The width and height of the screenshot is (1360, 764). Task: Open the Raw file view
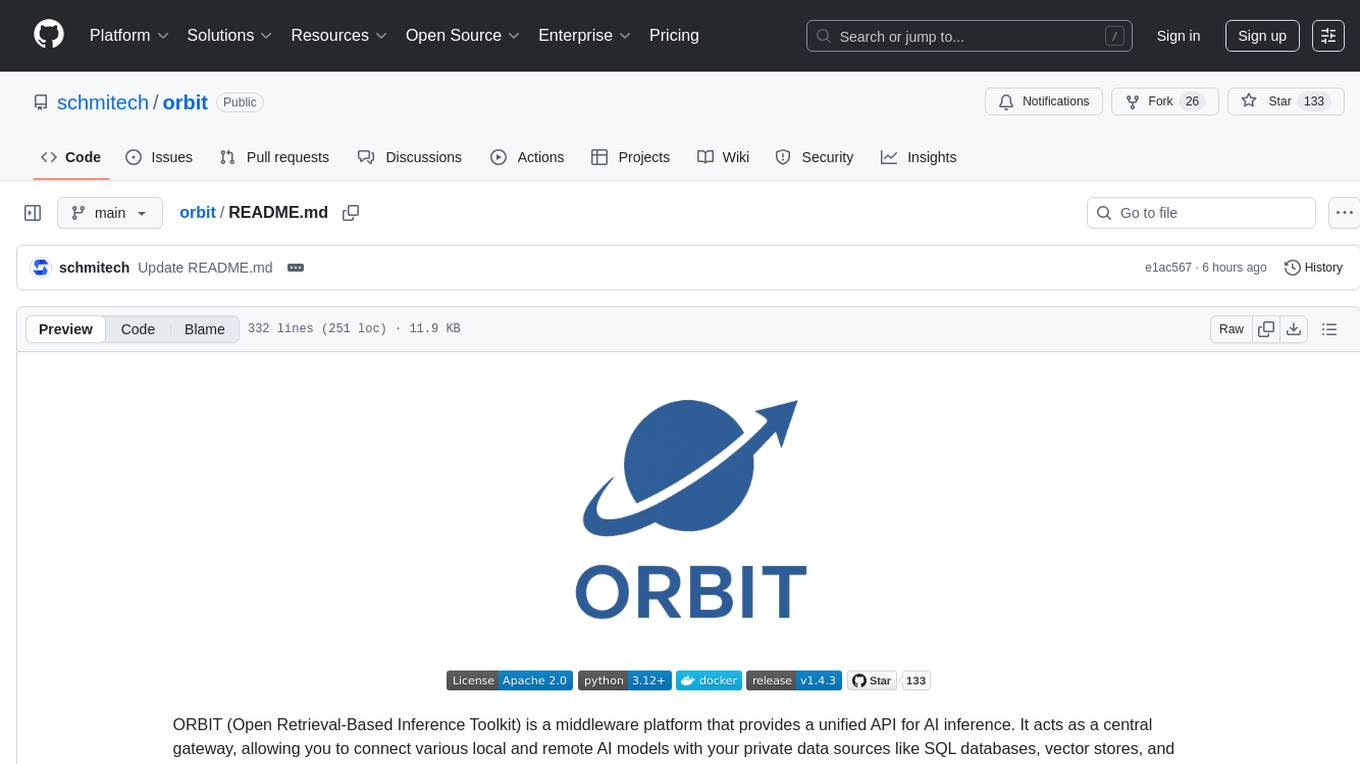point(1231,329)
